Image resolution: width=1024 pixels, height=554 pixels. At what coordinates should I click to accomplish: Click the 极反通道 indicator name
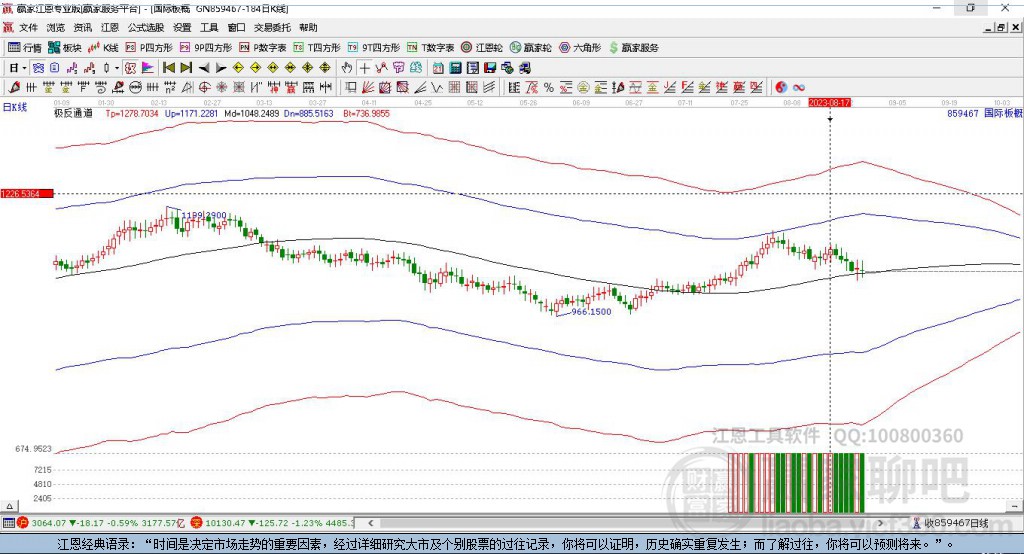73,114
